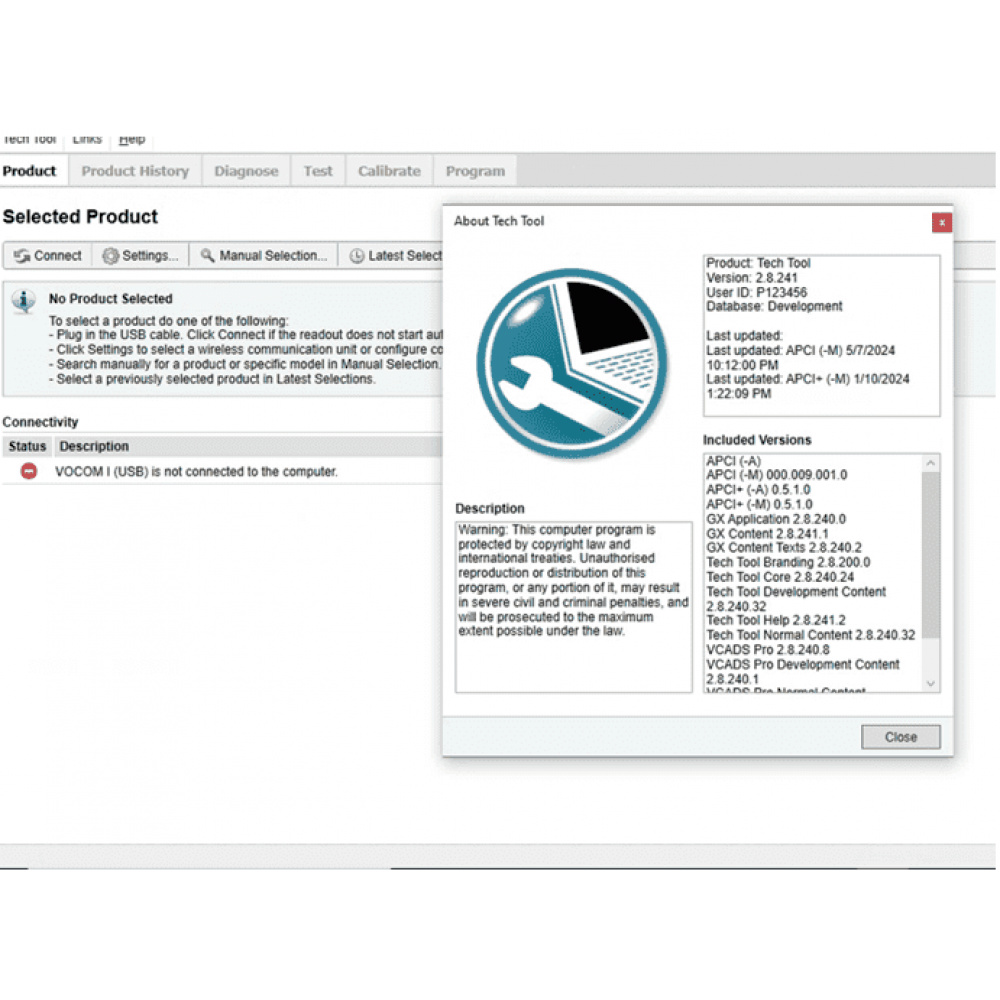Screen dimensions: 1000x1000
Task: Click the Settings gear icon
Action: click(110, 256)
